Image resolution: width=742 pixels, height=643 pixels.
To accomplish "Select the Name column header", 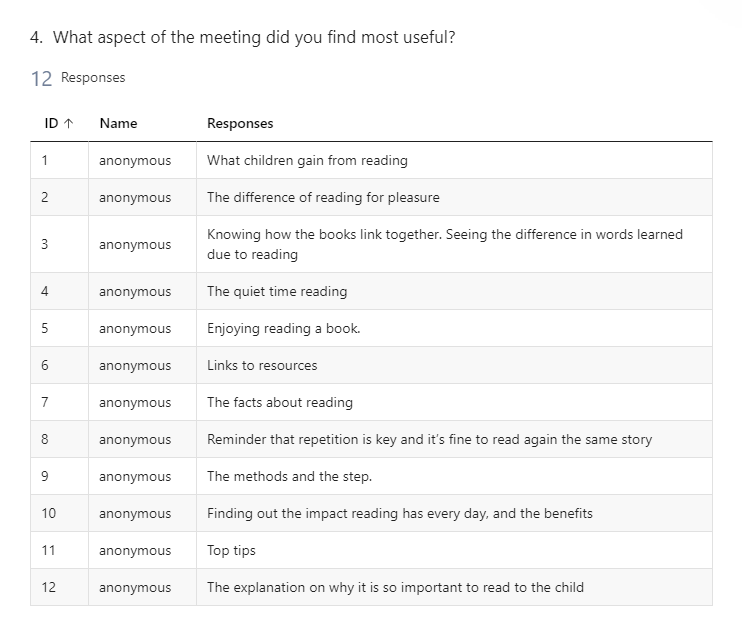I will 118,123.
